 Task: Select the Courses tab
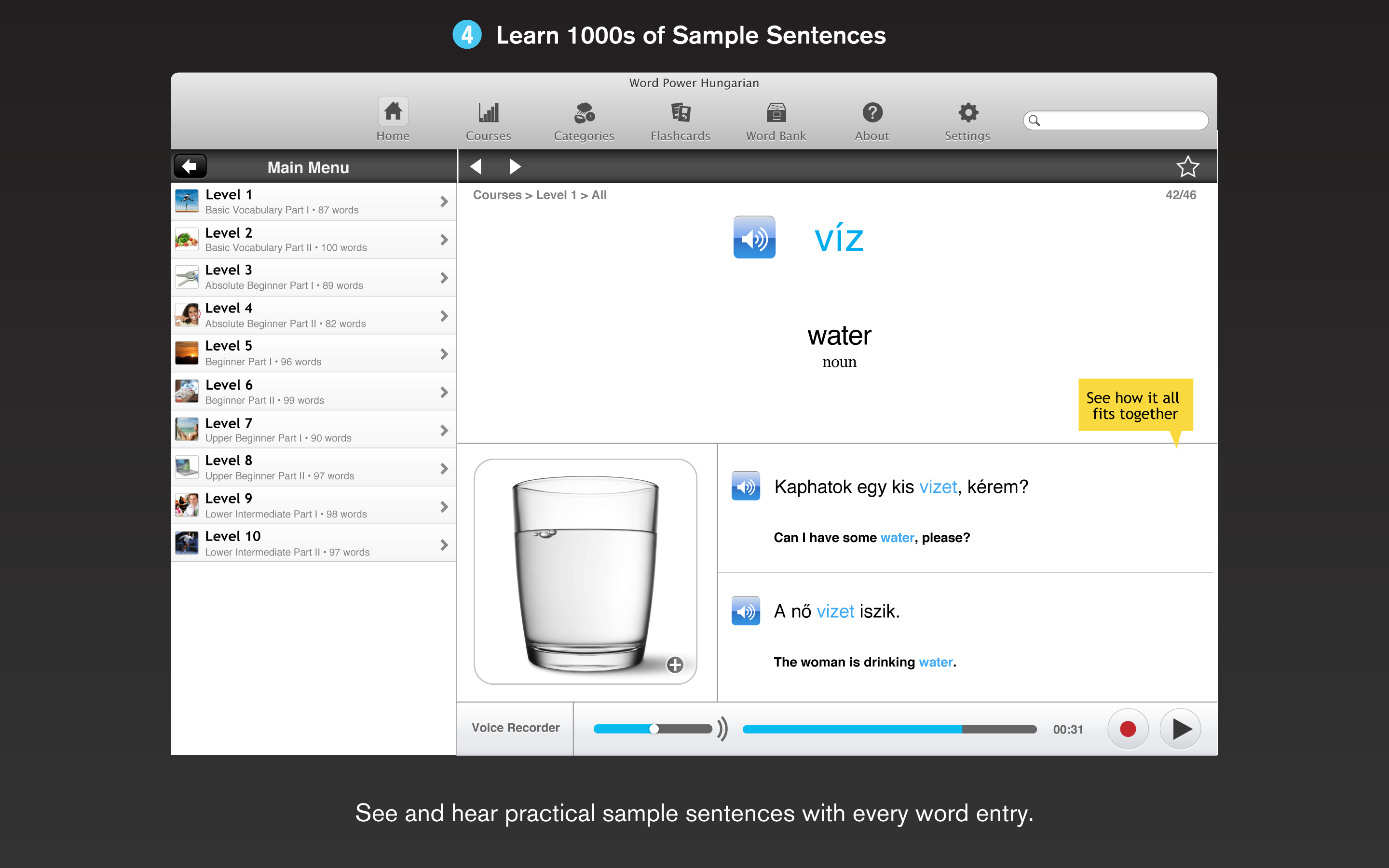point(489,118)
